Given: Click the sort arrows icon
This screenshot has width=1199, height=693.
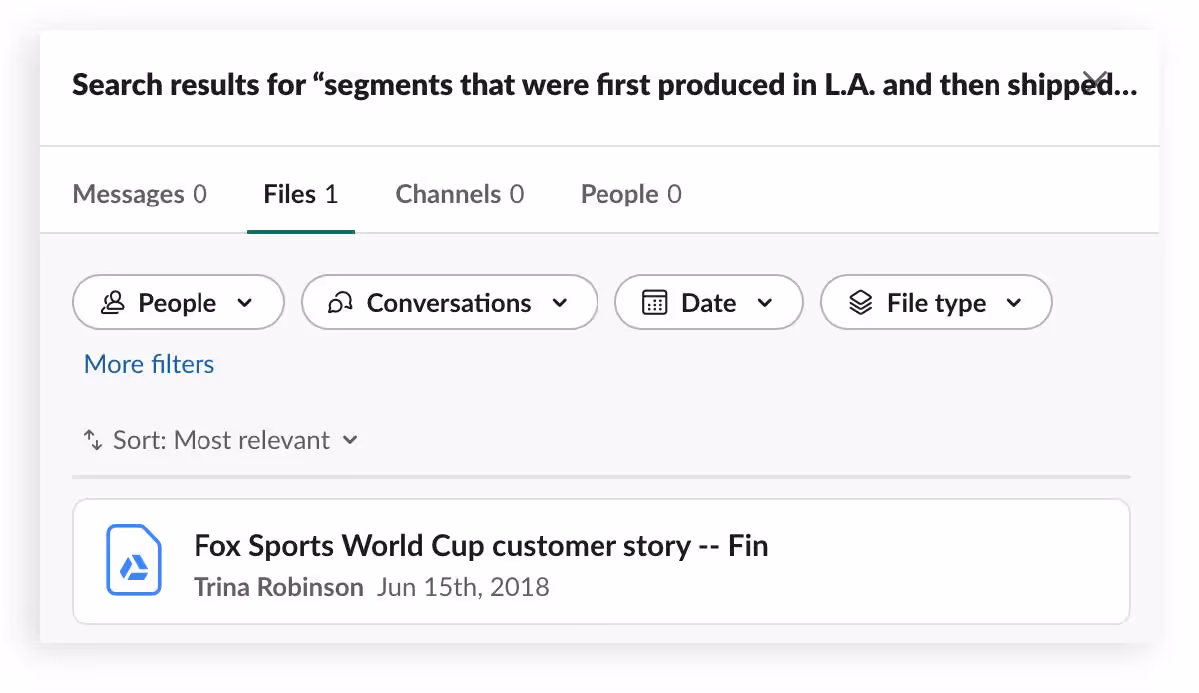Looking at the screenshot, I should click(x=93, y=440).
